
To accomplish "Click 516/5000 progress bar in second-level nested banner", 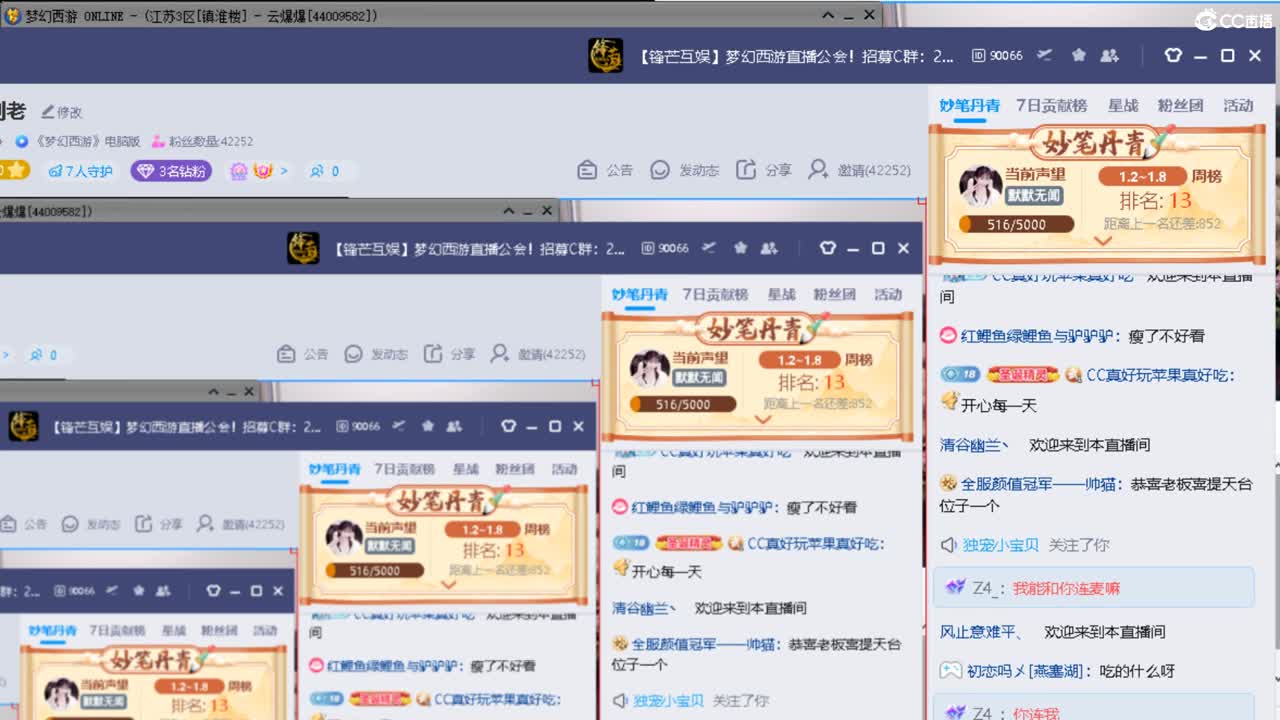I will tap(683, 404).
